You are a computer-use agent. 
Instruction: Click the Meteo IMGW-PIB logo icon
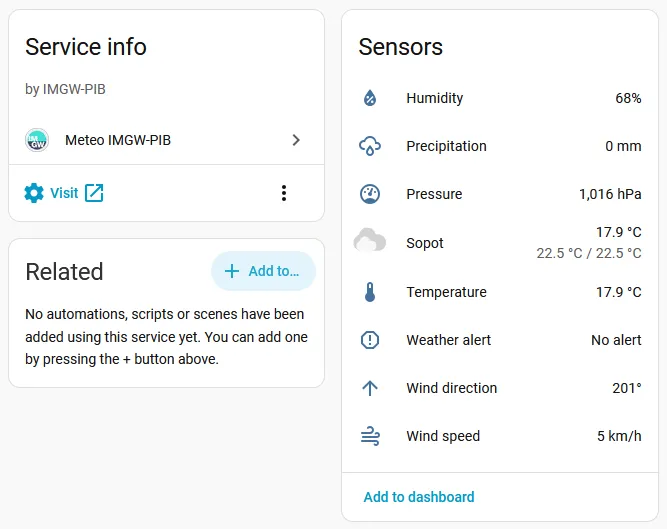point(37,140)
